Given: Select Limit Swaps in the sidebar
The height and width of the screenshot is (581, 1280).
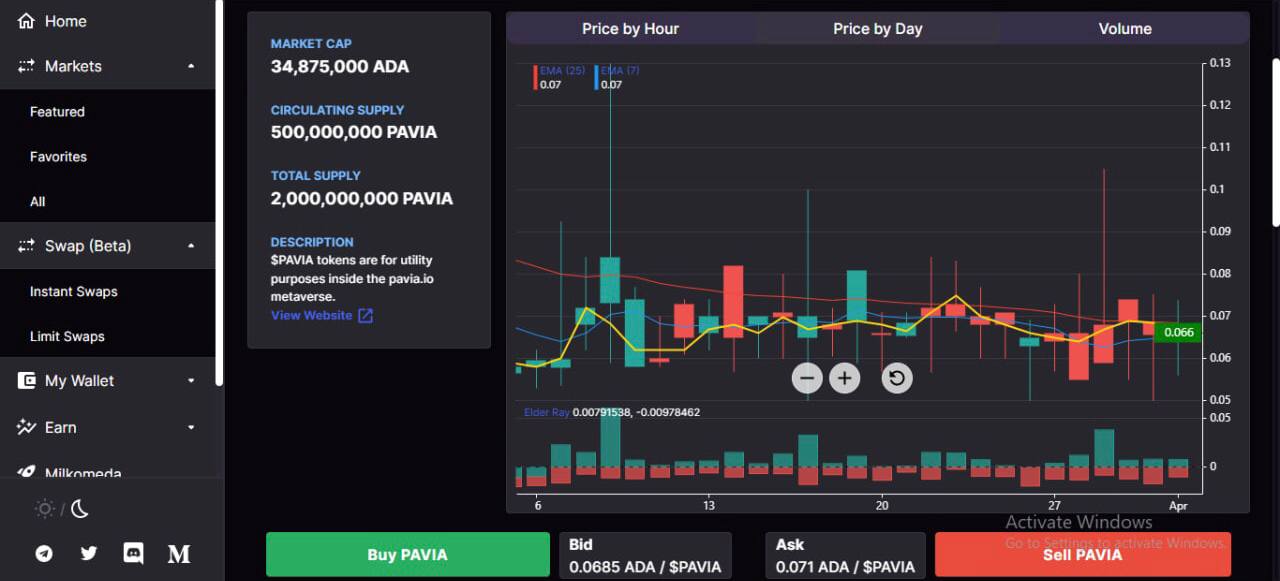Looking at the screenshot, I should coord(67,336).
